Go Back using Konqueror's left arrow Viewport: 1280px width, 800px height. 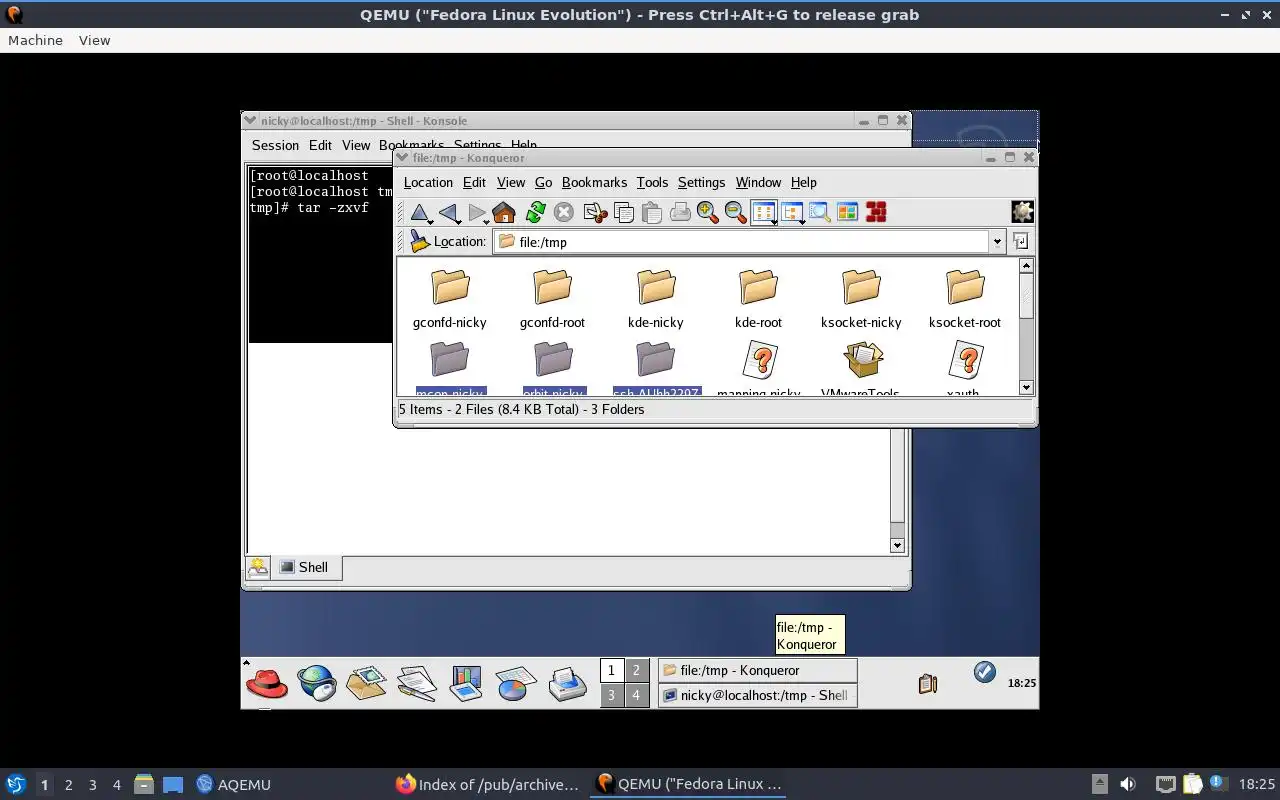448,212
